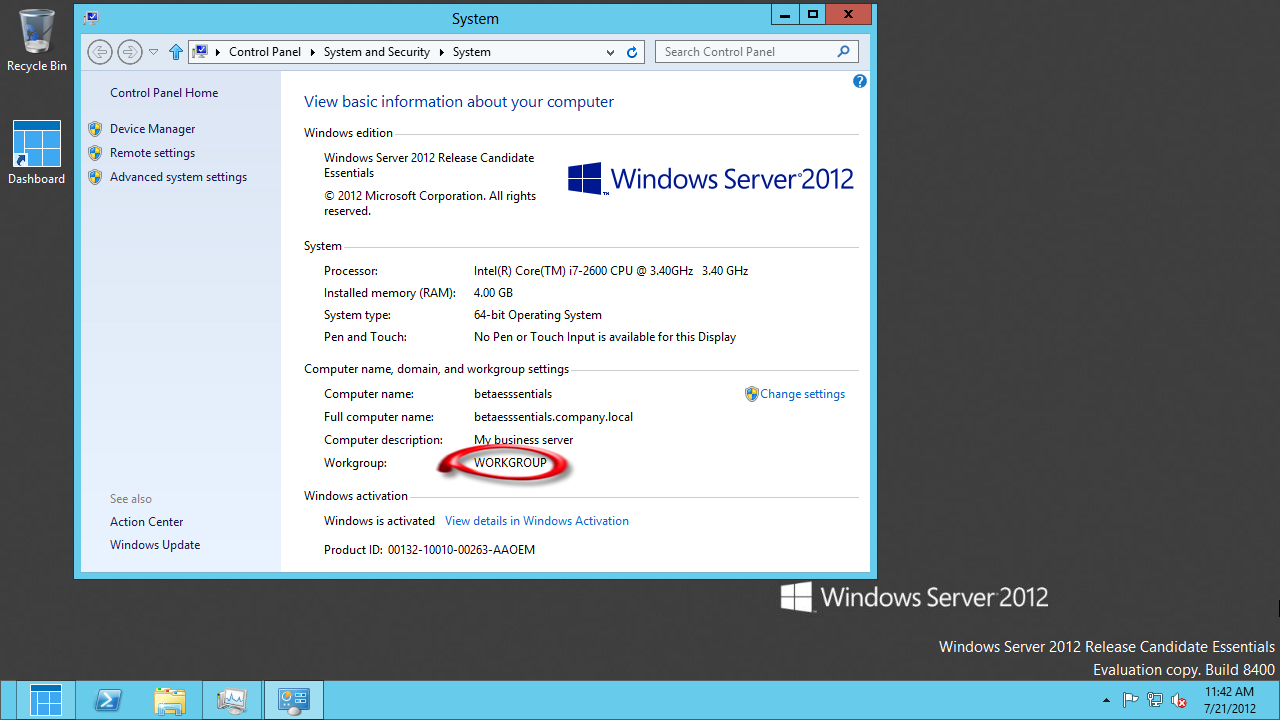This screenshot has height=720, width=1280.
Task: Refresh the address bar view
Action: 632,52
